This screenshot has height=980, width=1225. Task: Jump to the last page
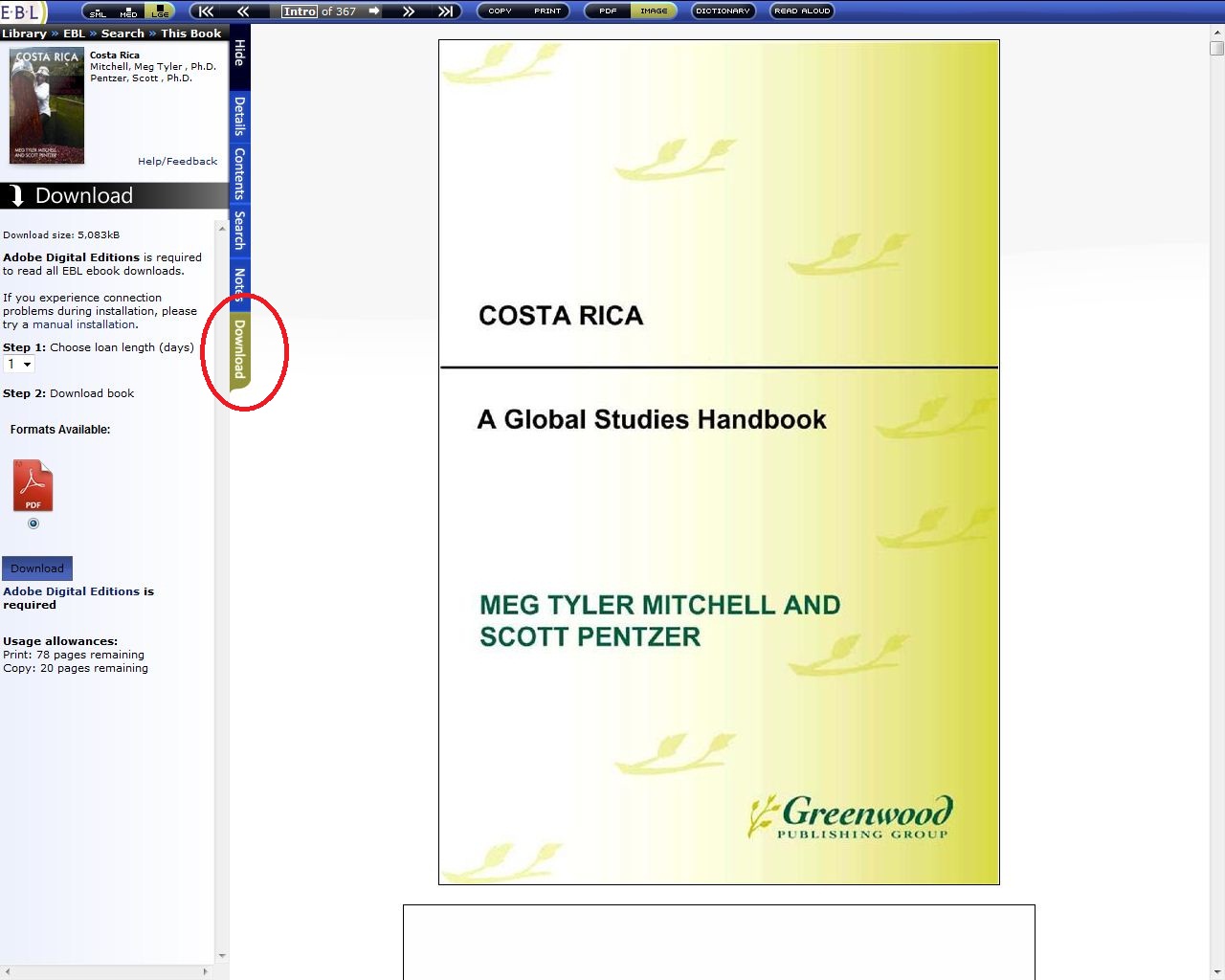445,11
